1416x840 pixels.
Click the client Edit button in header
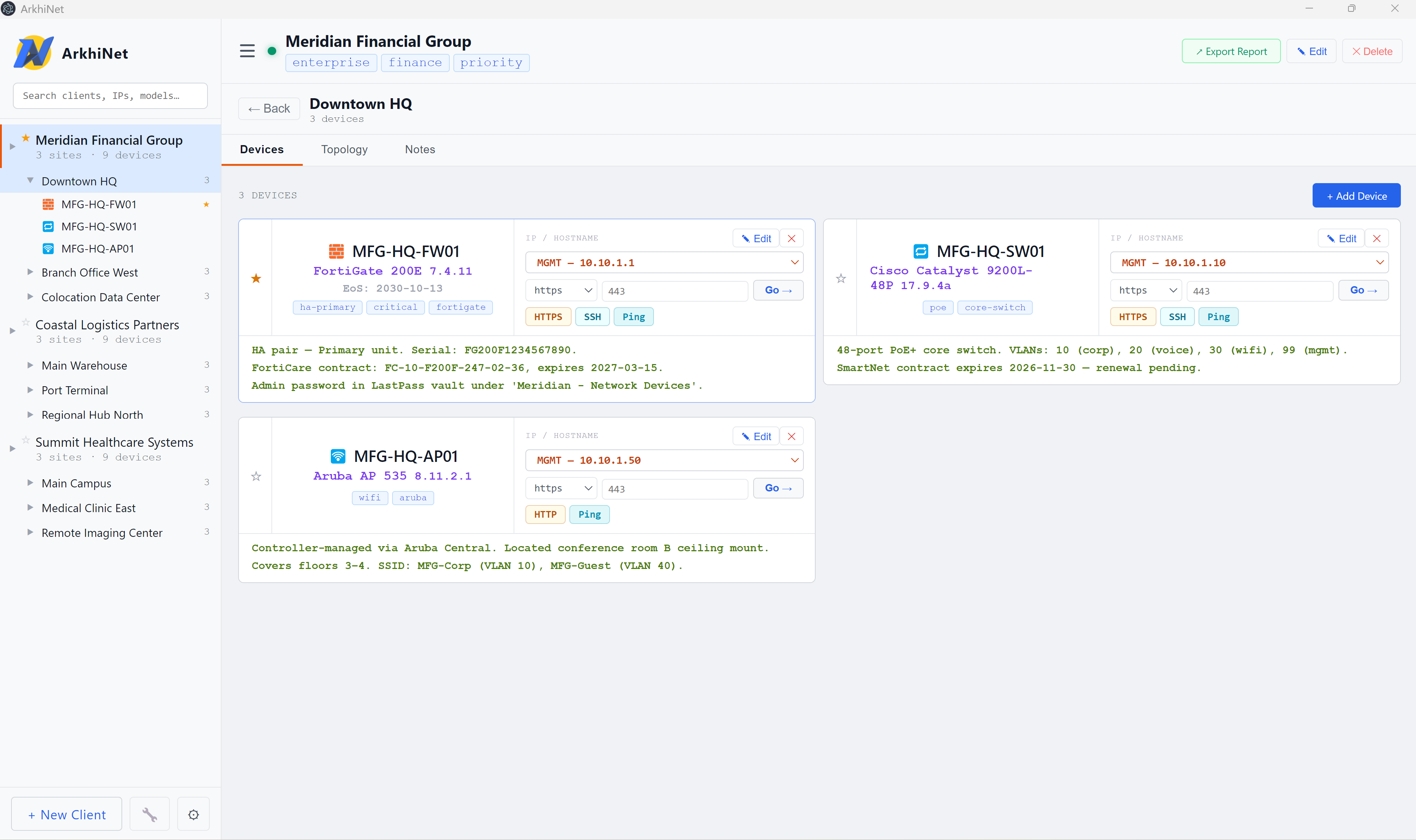[1311, 52]
